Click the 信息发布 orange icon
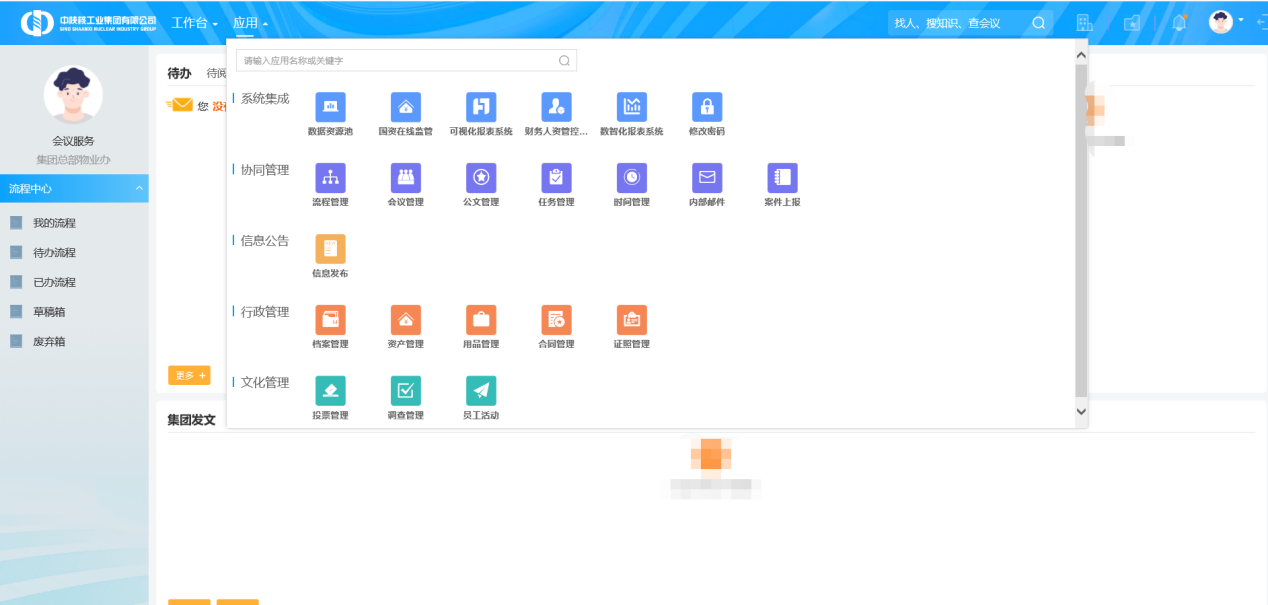The height and width of the screenshot is (605, 1268). (330, 249)
